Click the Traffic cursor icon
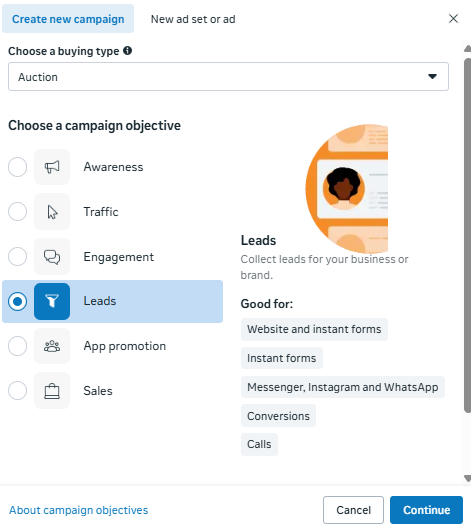 (x=52, y=212)
